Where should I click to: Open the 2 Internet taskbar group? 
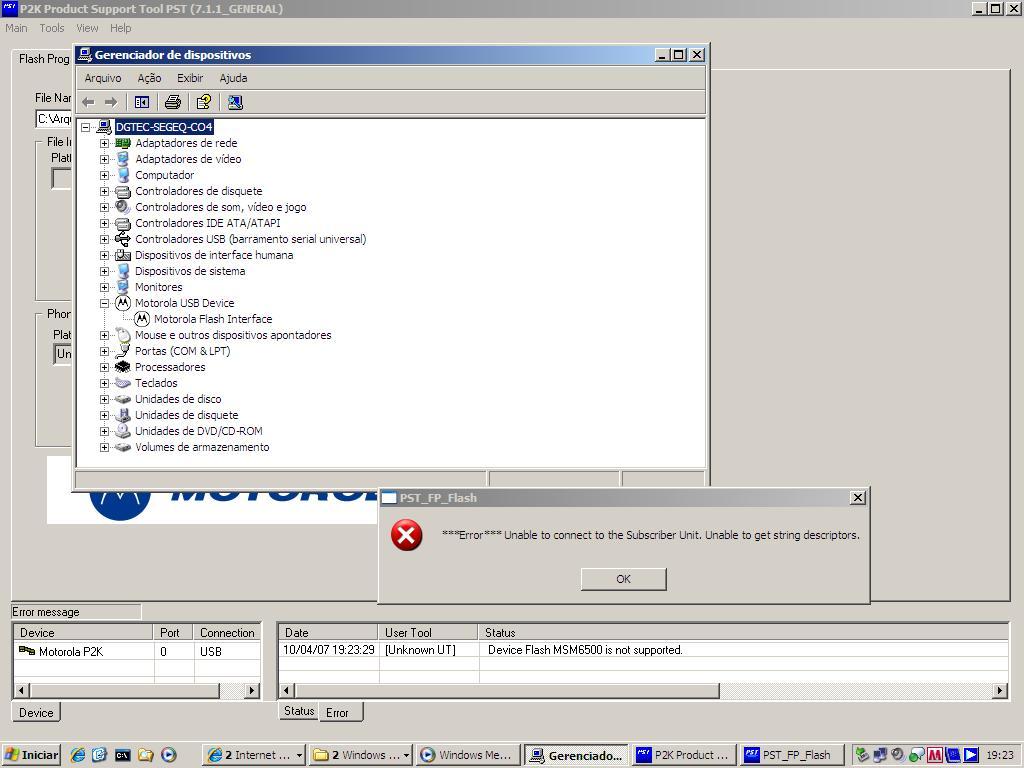[x=253, y=755]
